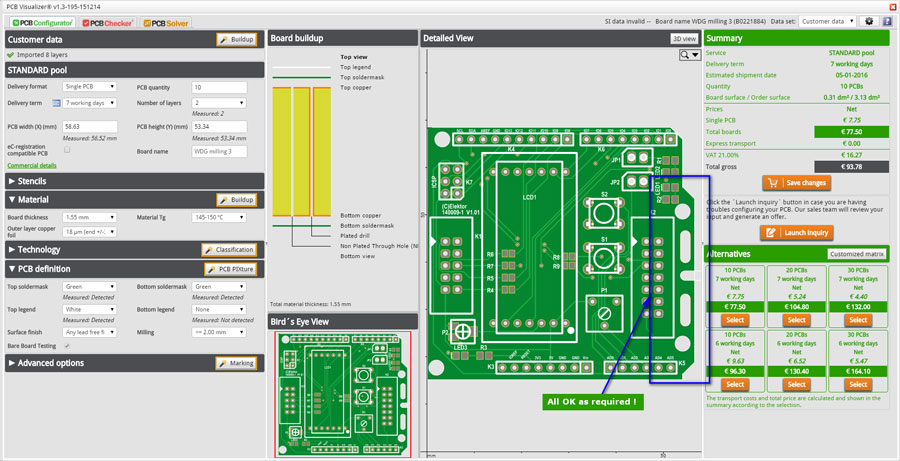Click the Save changes button
The height and width of the screenshot is (461, 900).
coord(797,183)
